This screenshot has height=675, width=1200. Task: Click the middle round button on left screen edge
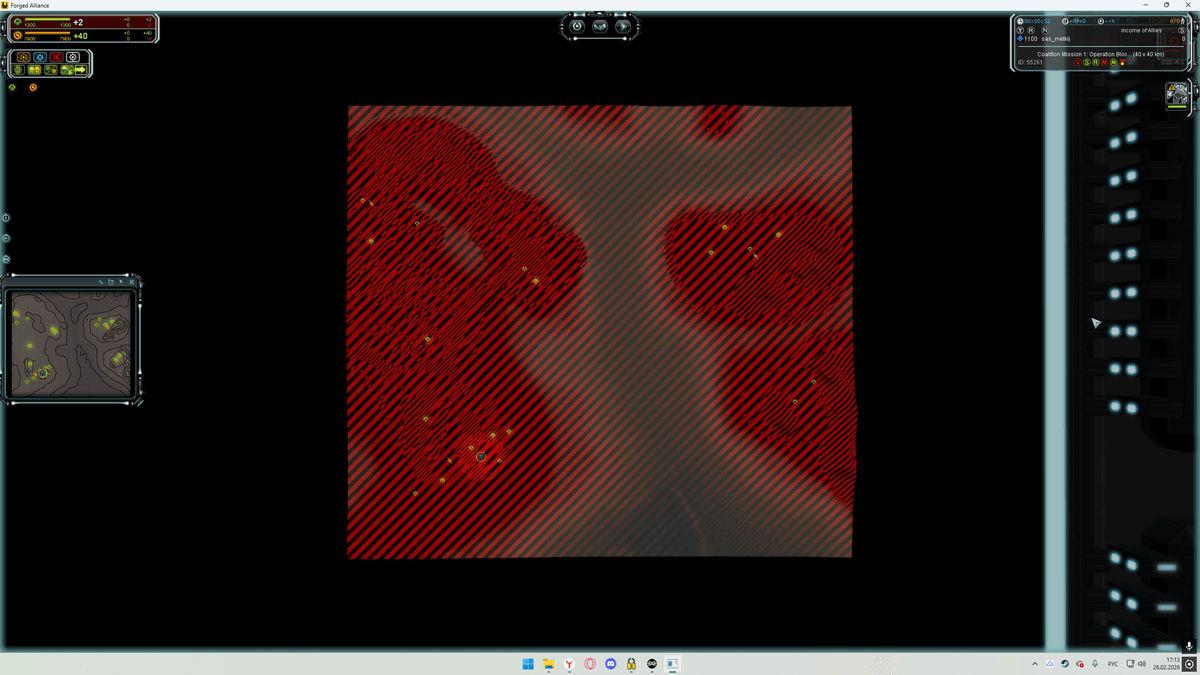tap(6, 238)
